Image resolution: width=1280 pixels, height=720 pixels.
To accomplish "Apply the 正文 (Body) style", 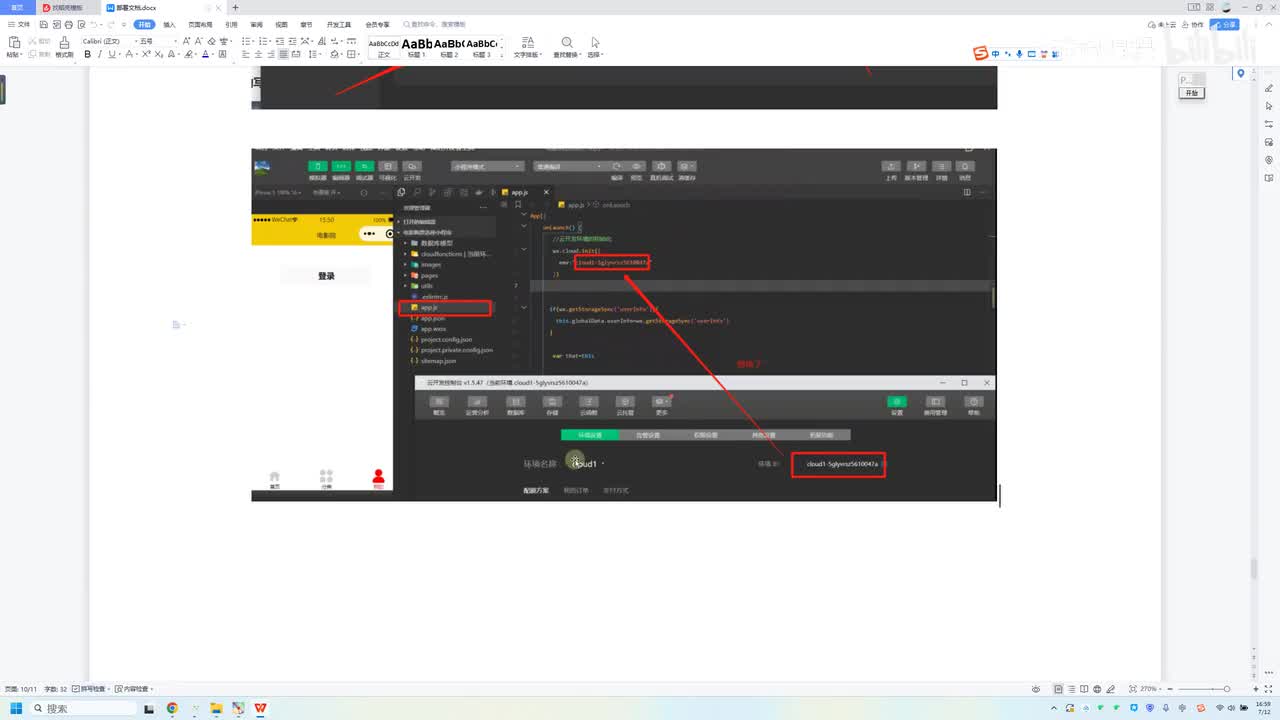I will tap(384, 48).
